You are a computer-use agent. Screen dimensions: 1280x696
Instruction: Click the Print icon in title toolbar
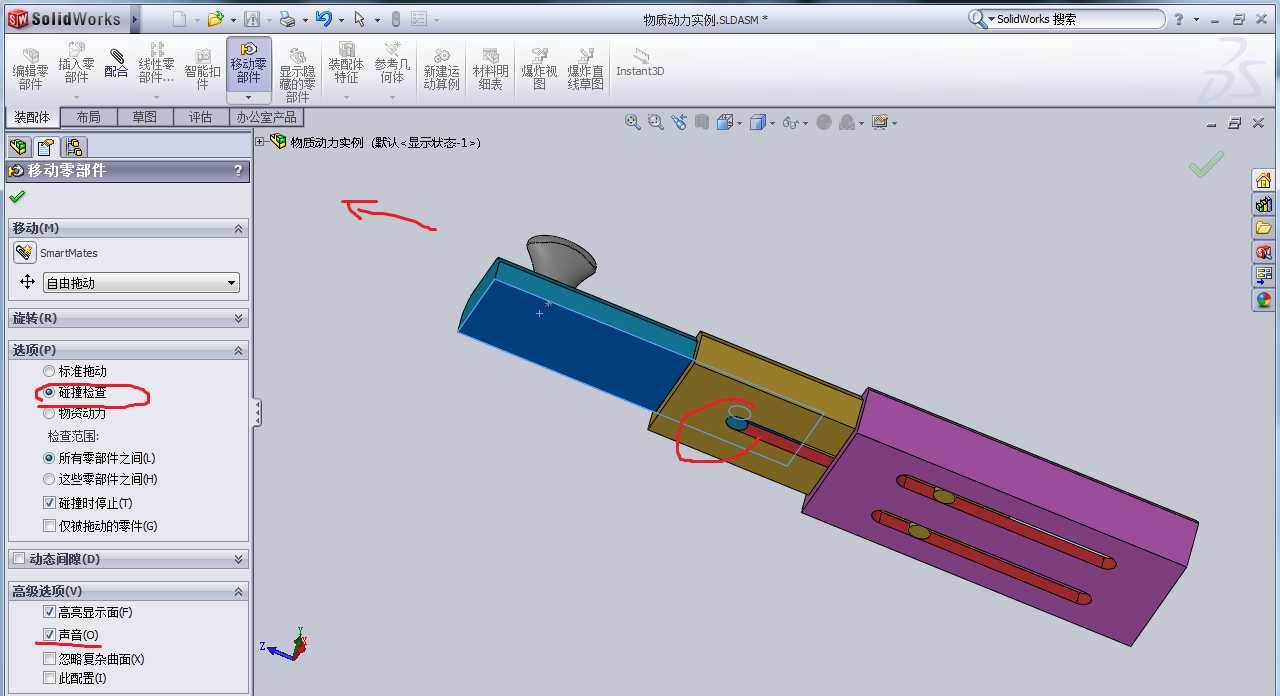[x=287, y=19]
